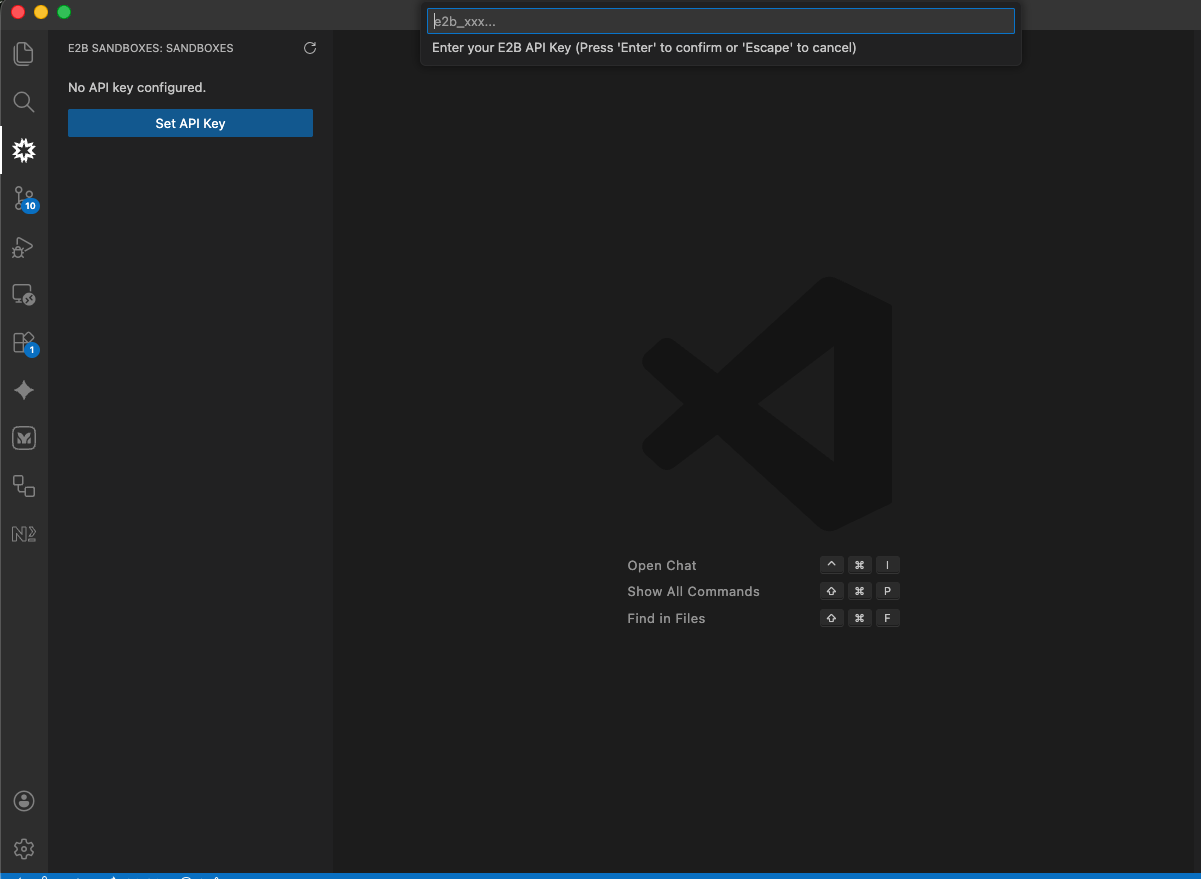Open the Remote Explorer icon
The width and height of the screenshot is (1201, 879).
[x=24, y=295]
